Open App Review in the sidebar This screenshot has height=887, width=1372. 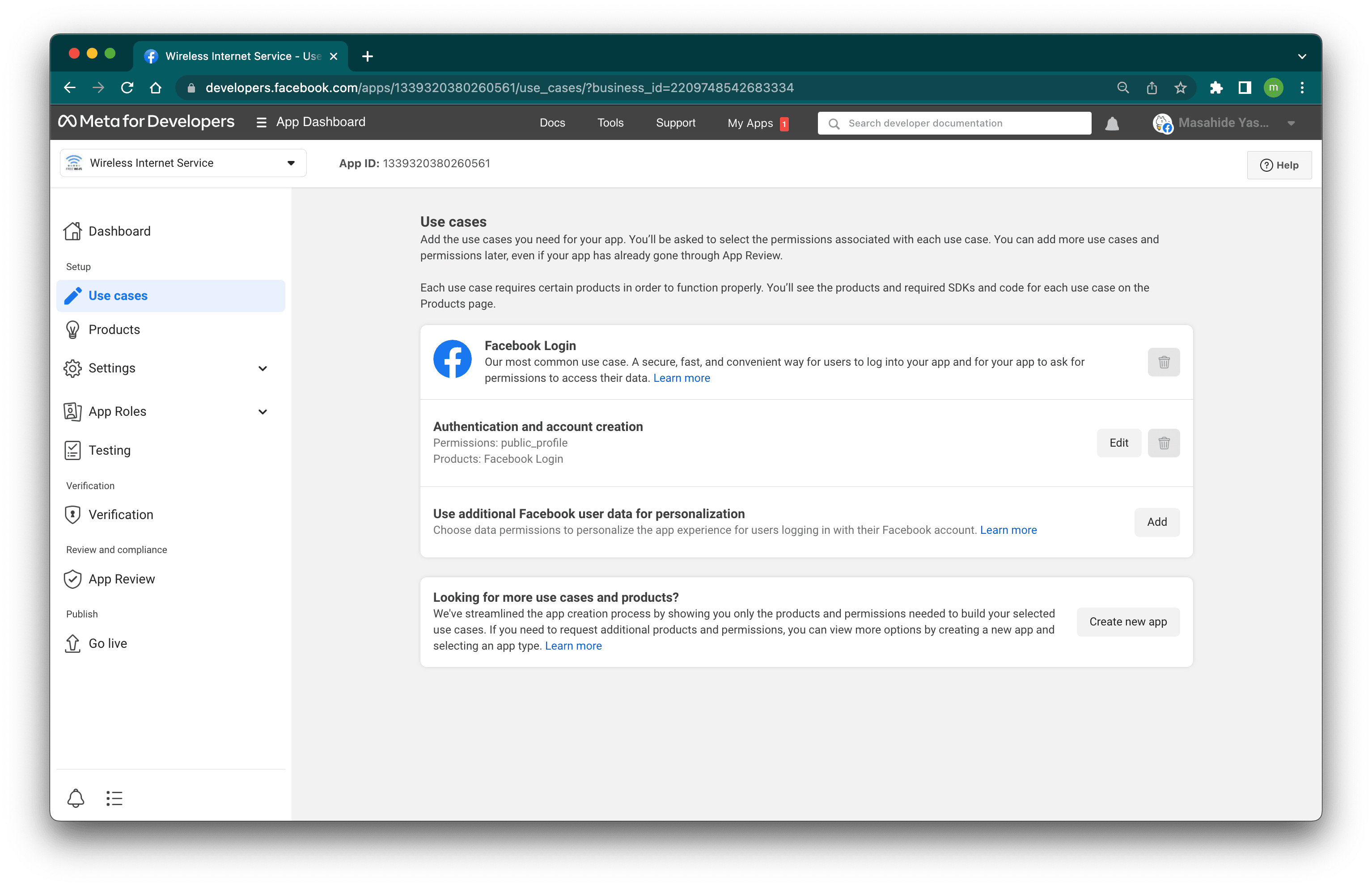point(170,579)
